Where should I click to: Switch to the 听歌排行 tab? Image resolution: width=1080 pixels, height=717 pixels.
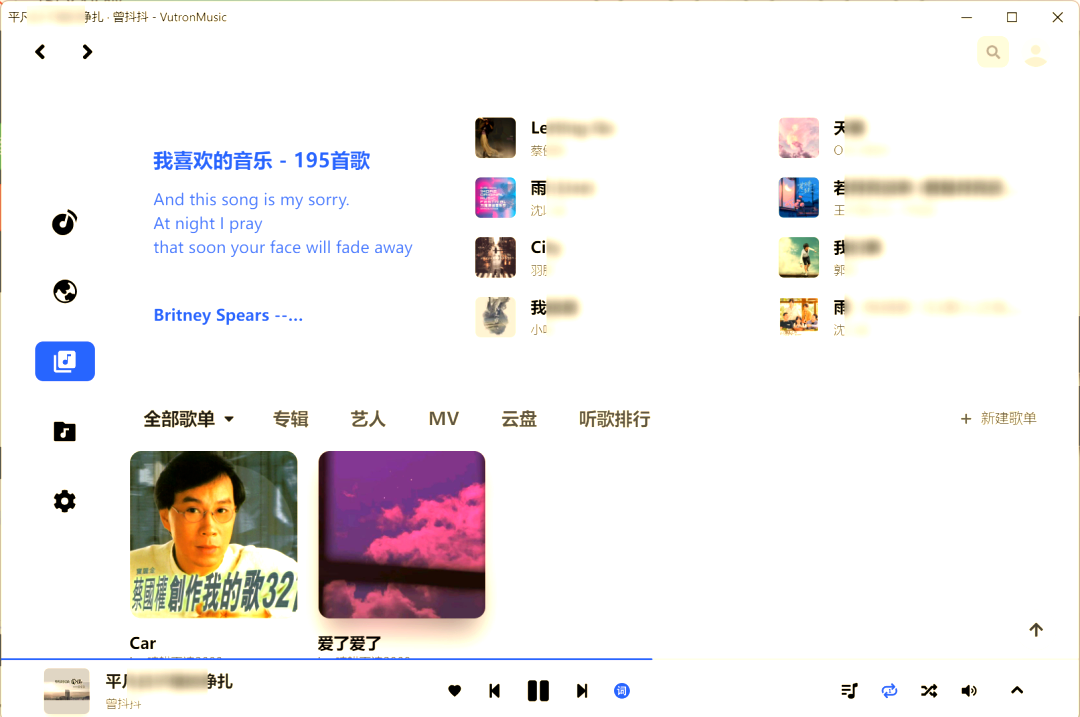614,419
